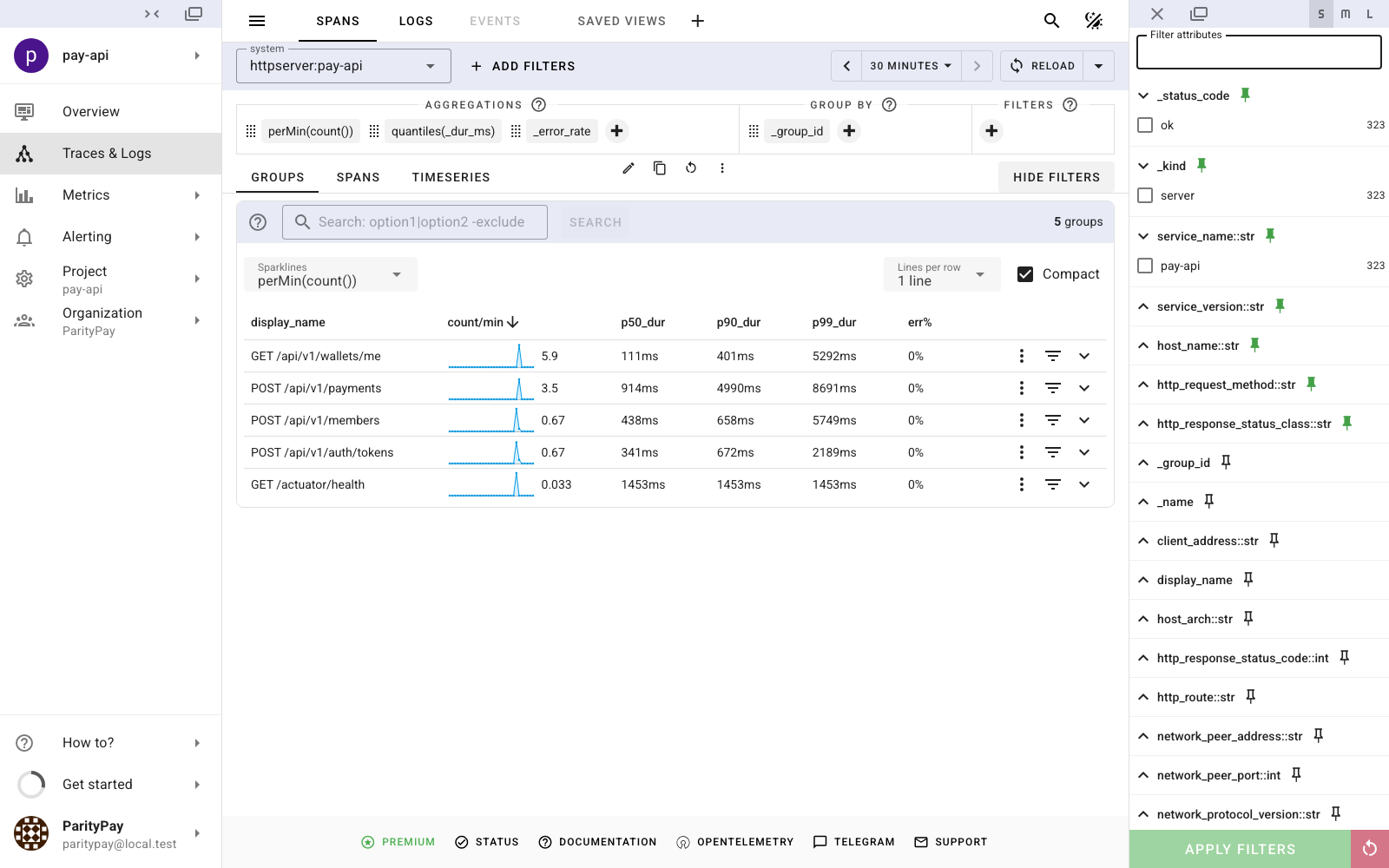Check the server kind checkbox

1145,195
